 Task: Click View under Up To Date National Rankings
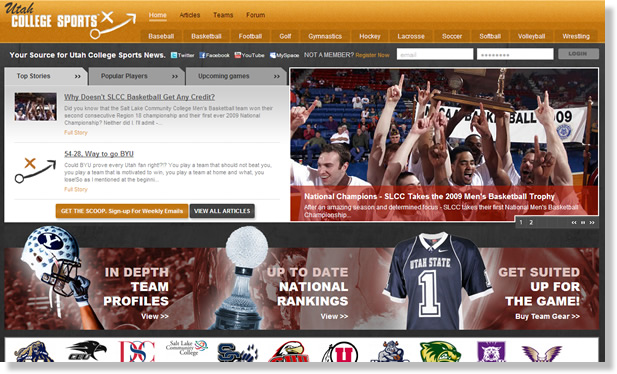334,317
